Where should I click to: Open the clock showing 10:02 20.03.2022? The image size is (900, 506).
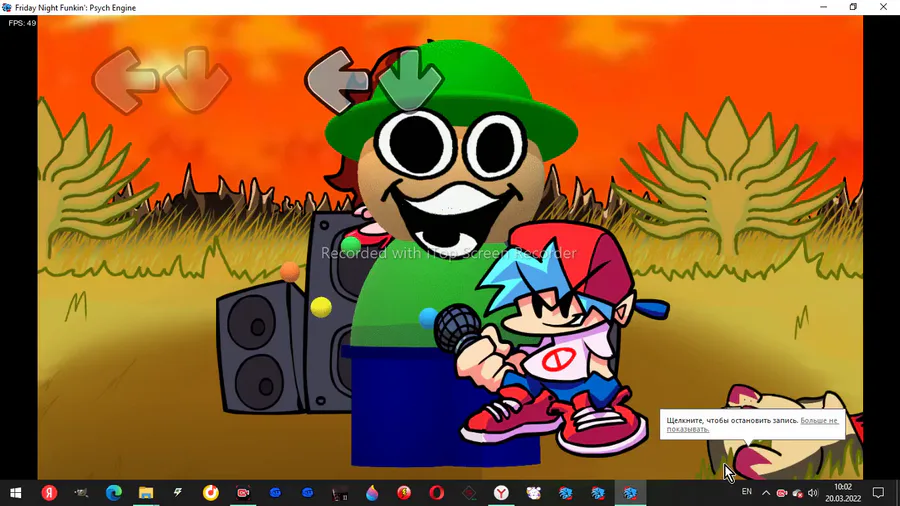pos(843,493)
